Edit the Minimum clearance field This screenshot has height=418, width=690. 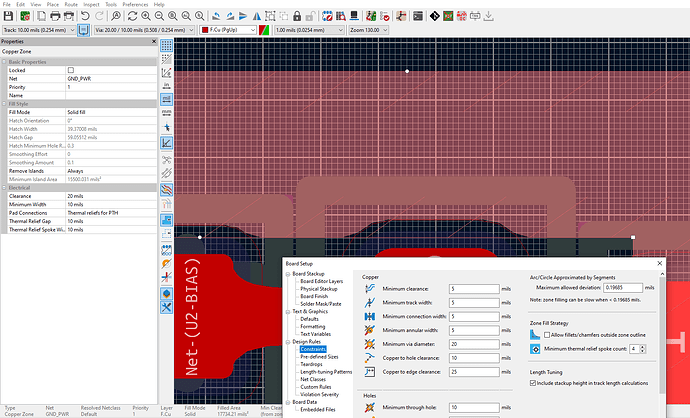coord(474,289)
